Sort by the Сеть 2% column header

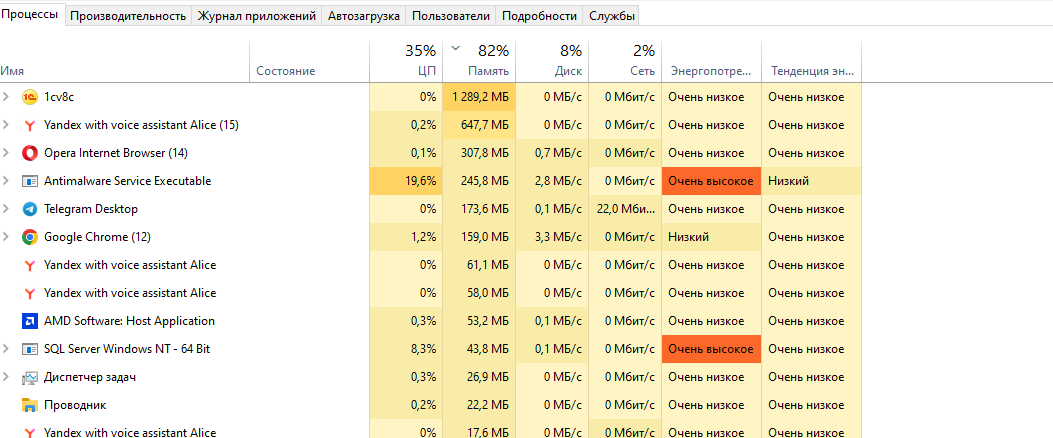pyautogui.click(x=625, y=62)
